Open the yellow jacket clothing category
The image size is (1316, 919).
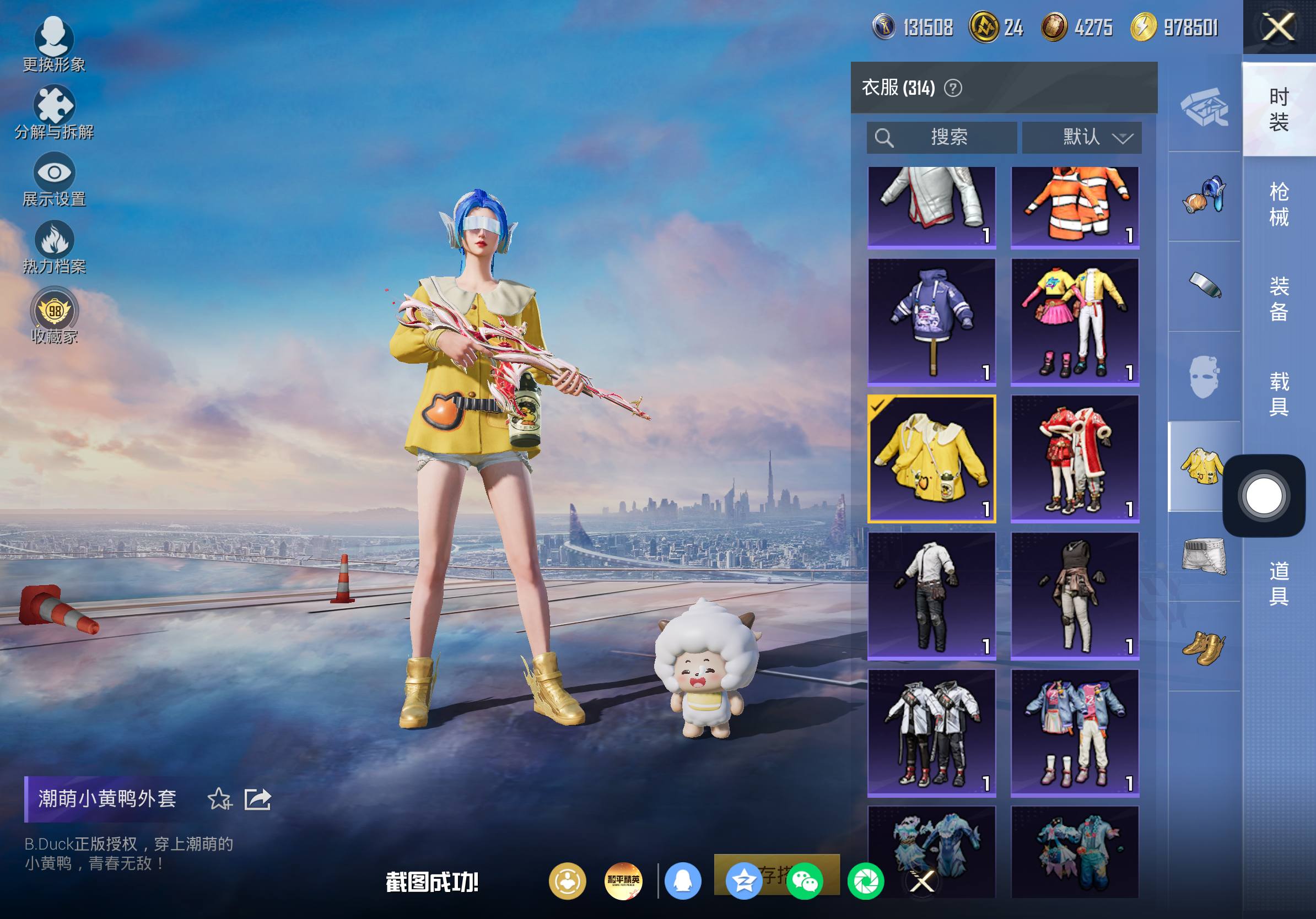(1202, 466)
